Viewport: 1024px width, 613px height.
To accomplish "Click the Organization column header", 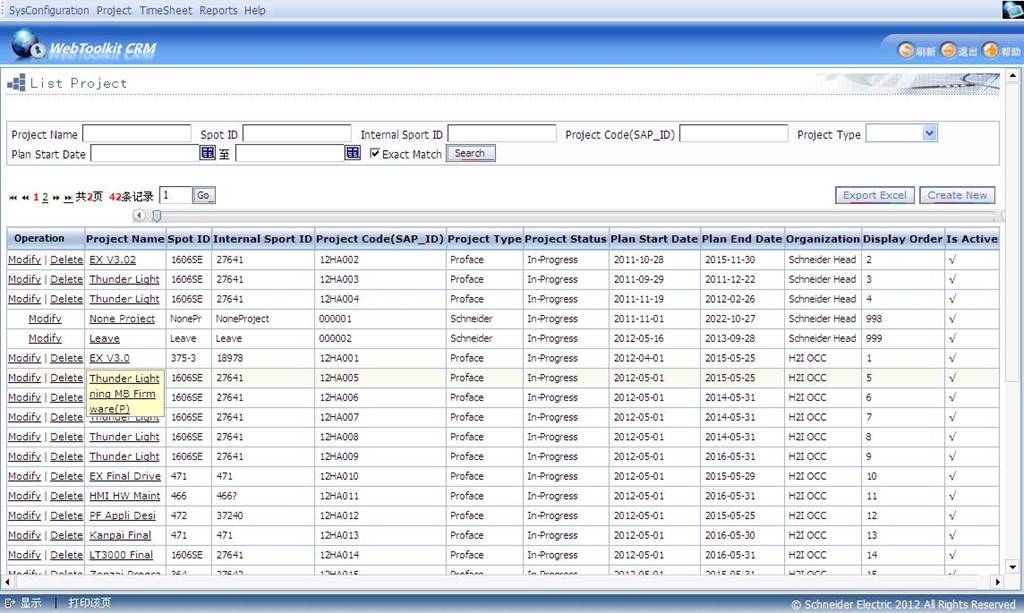I will (823, 239).
